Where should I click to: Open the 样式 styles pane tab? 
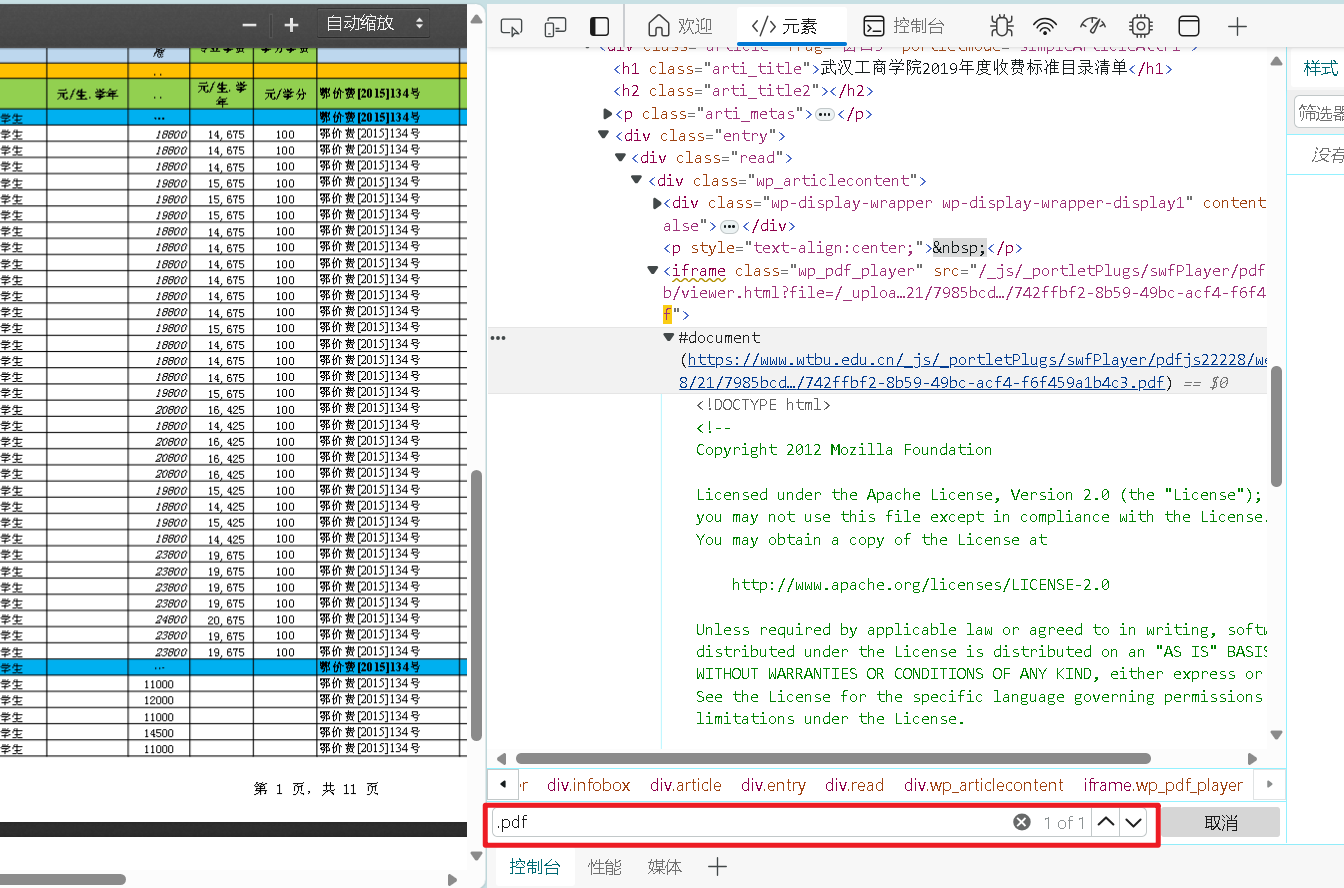[1320, 68]
